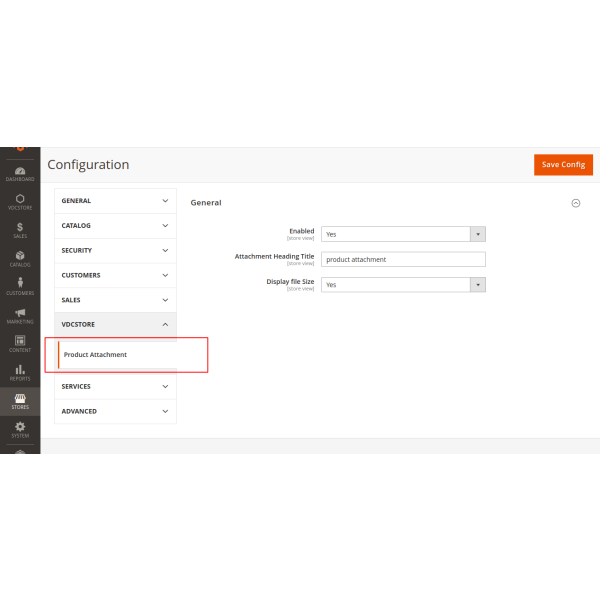Collapse the VDCSTORE configuration tab
Screen dimensions: 600x600
(x=115, y=324)
